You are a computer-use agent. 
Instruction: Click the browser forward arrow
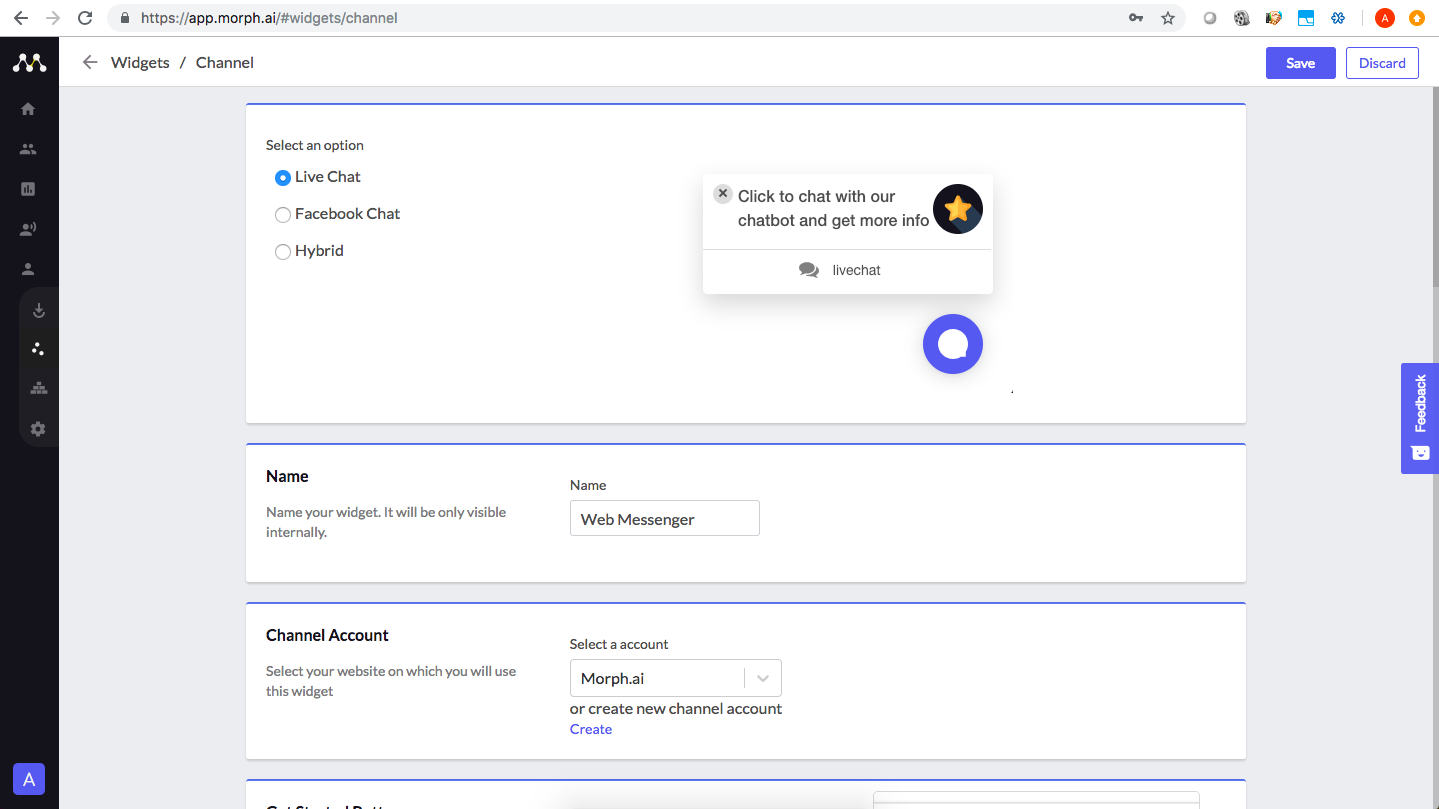click(x=53, y=18)
